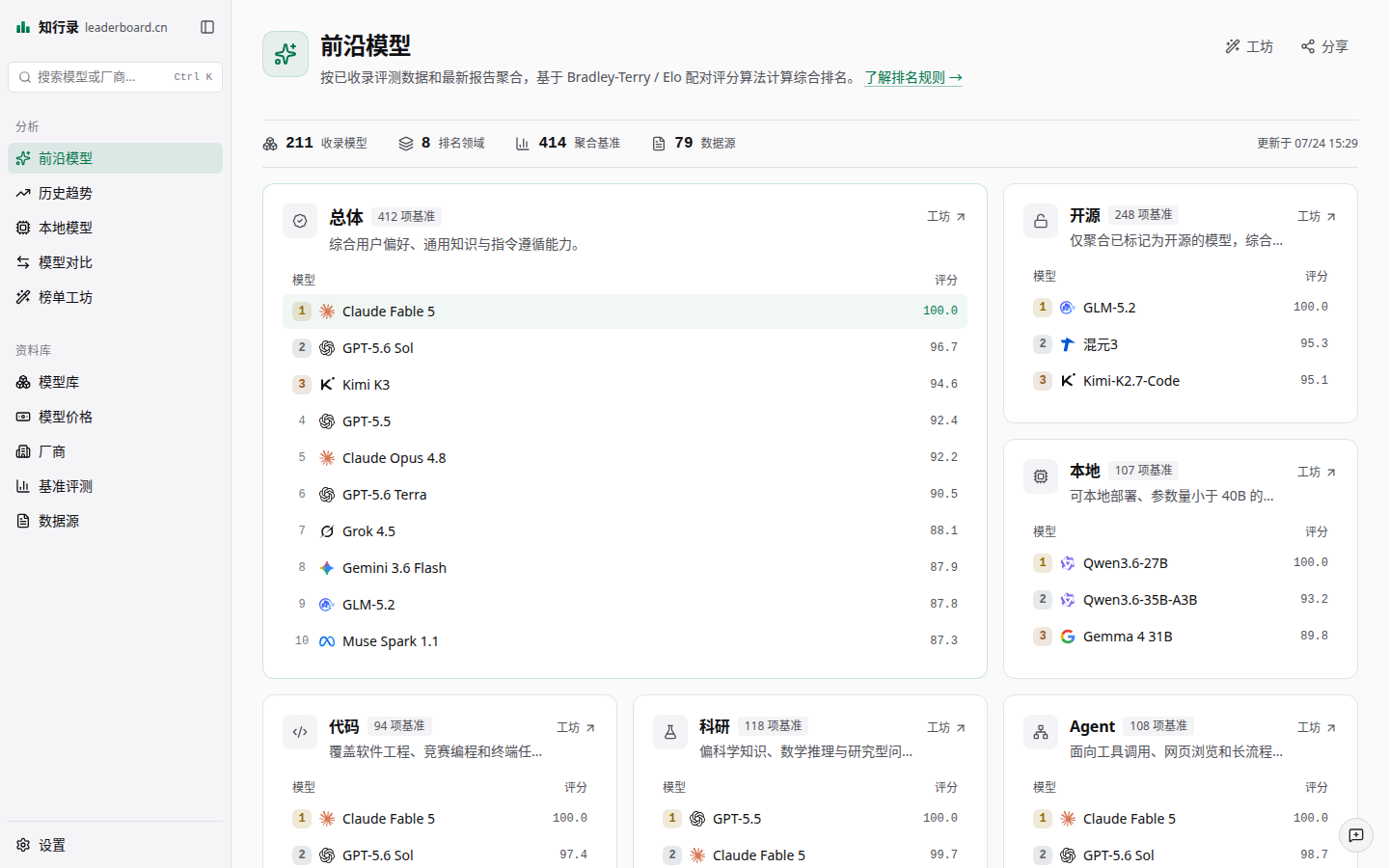
Task: Click the 开源 unlock icon
Action: [1041, 221]
